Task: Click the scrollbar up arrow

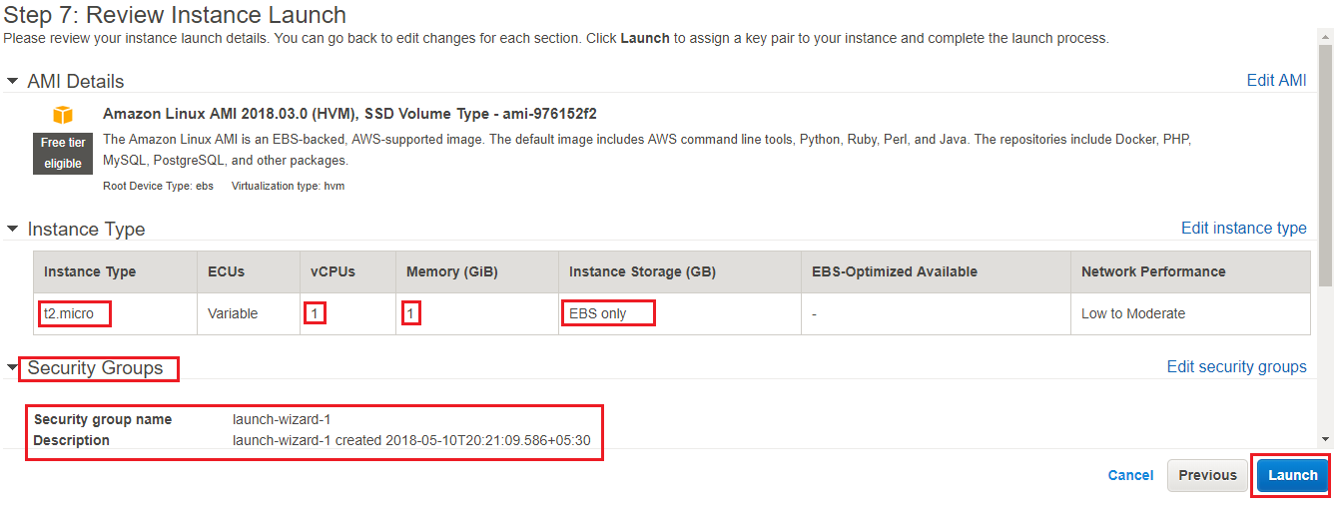Action: 1325,35
